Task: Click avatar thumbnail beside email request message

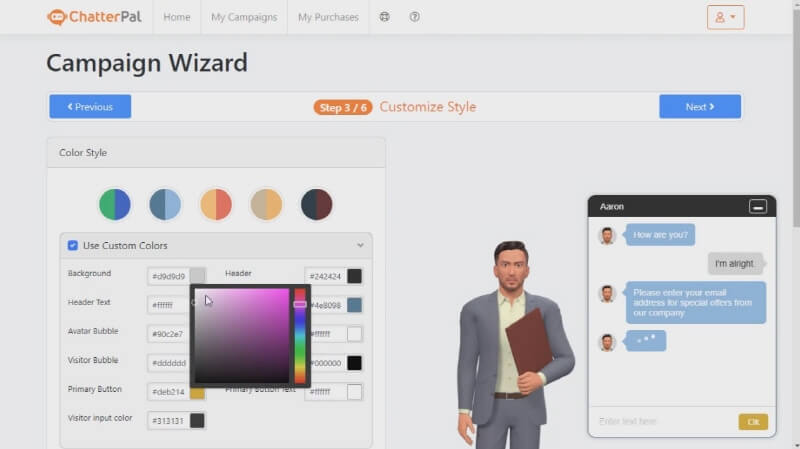Action: pyautogui.click(x=607, y=294)
